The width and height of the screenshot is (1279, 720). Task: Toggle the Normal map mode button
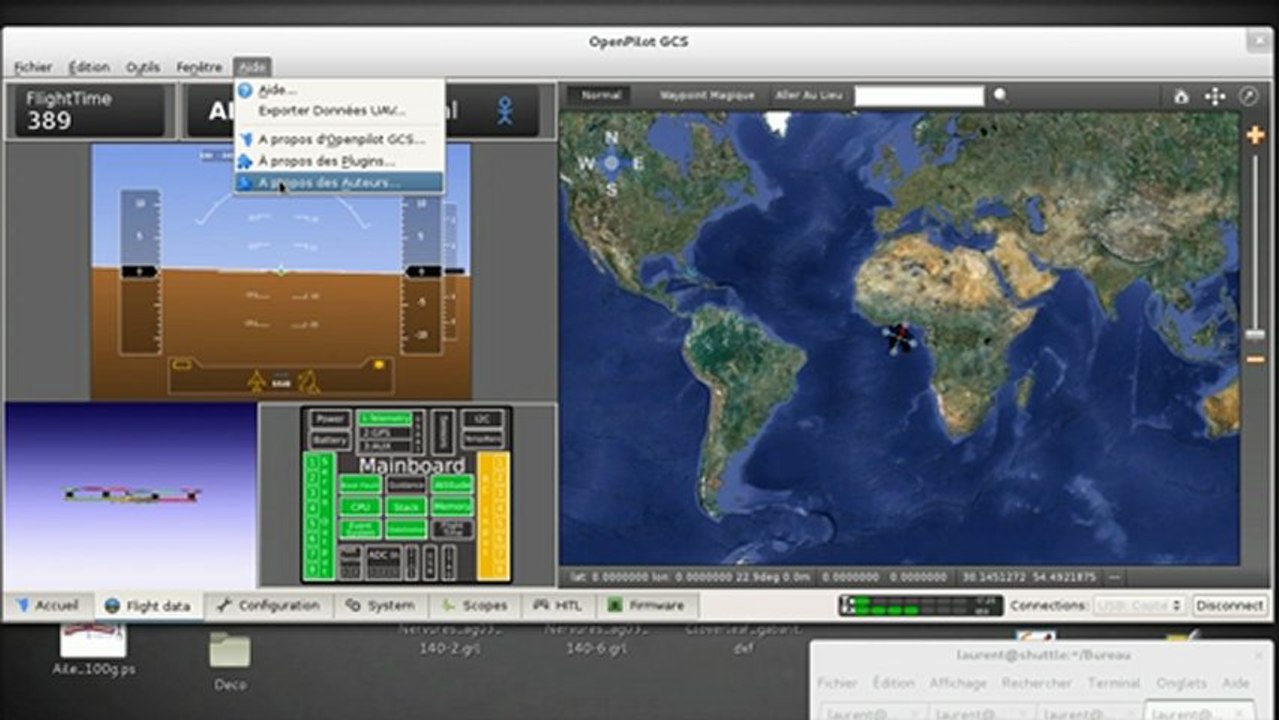(601, 96)
